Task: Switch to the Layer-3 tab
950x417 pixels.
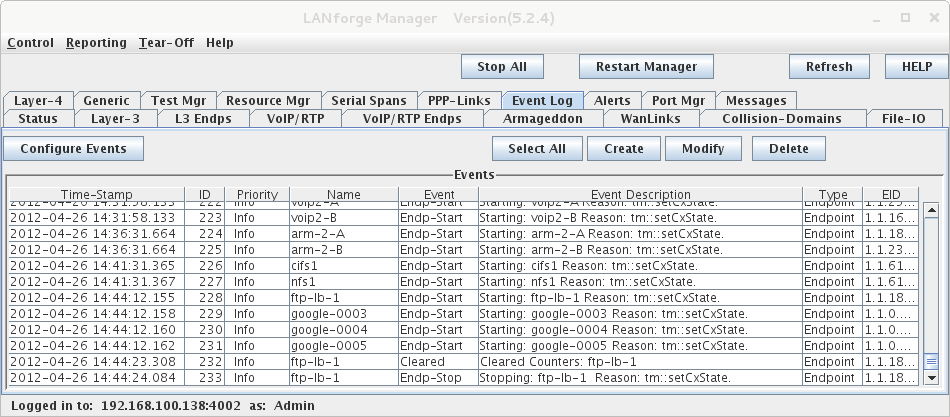Action: [x=115, y=119]
